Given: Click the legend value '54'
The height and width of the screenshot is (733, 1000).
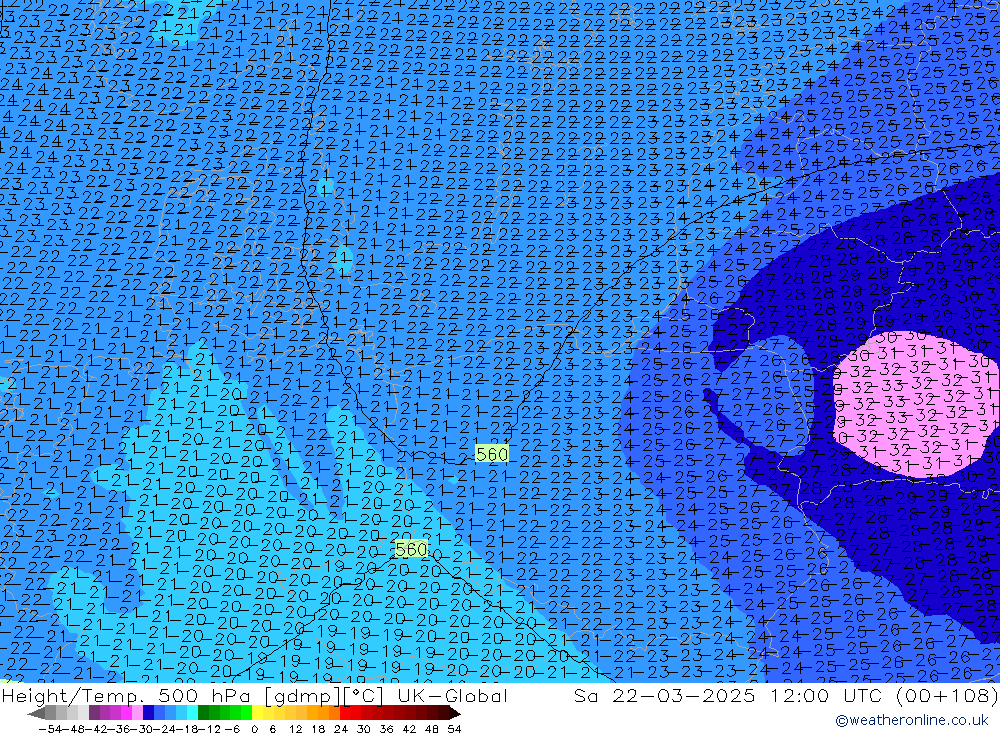Looking at the screenshot, I should pos(454,729).
